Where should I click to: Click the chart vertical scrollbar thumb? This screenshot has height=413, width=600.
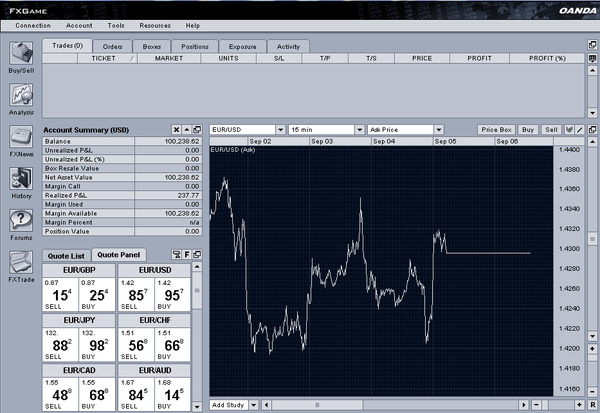(x=592, y=239)
